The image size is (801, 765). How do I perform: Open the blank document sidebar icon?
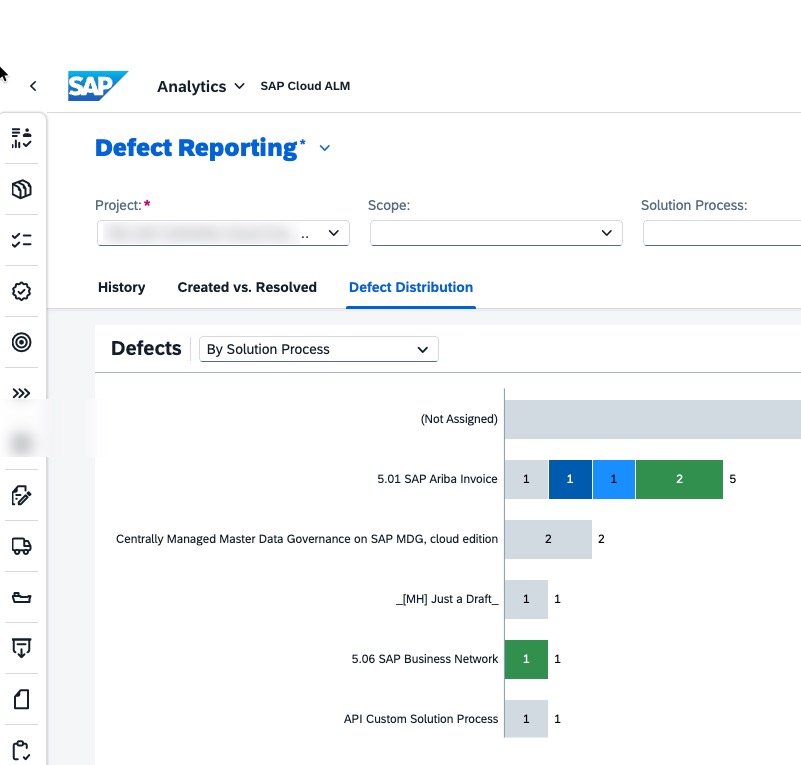pyautogui.click(x=21, y=699)
